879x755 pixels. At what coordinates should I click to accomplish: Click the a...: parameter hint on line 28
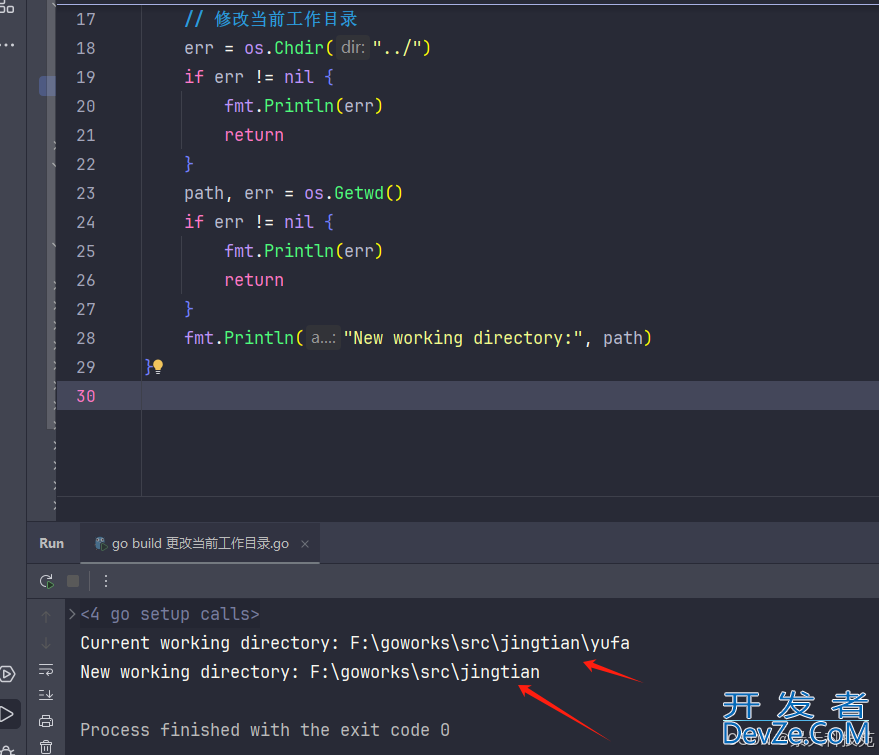323,338
